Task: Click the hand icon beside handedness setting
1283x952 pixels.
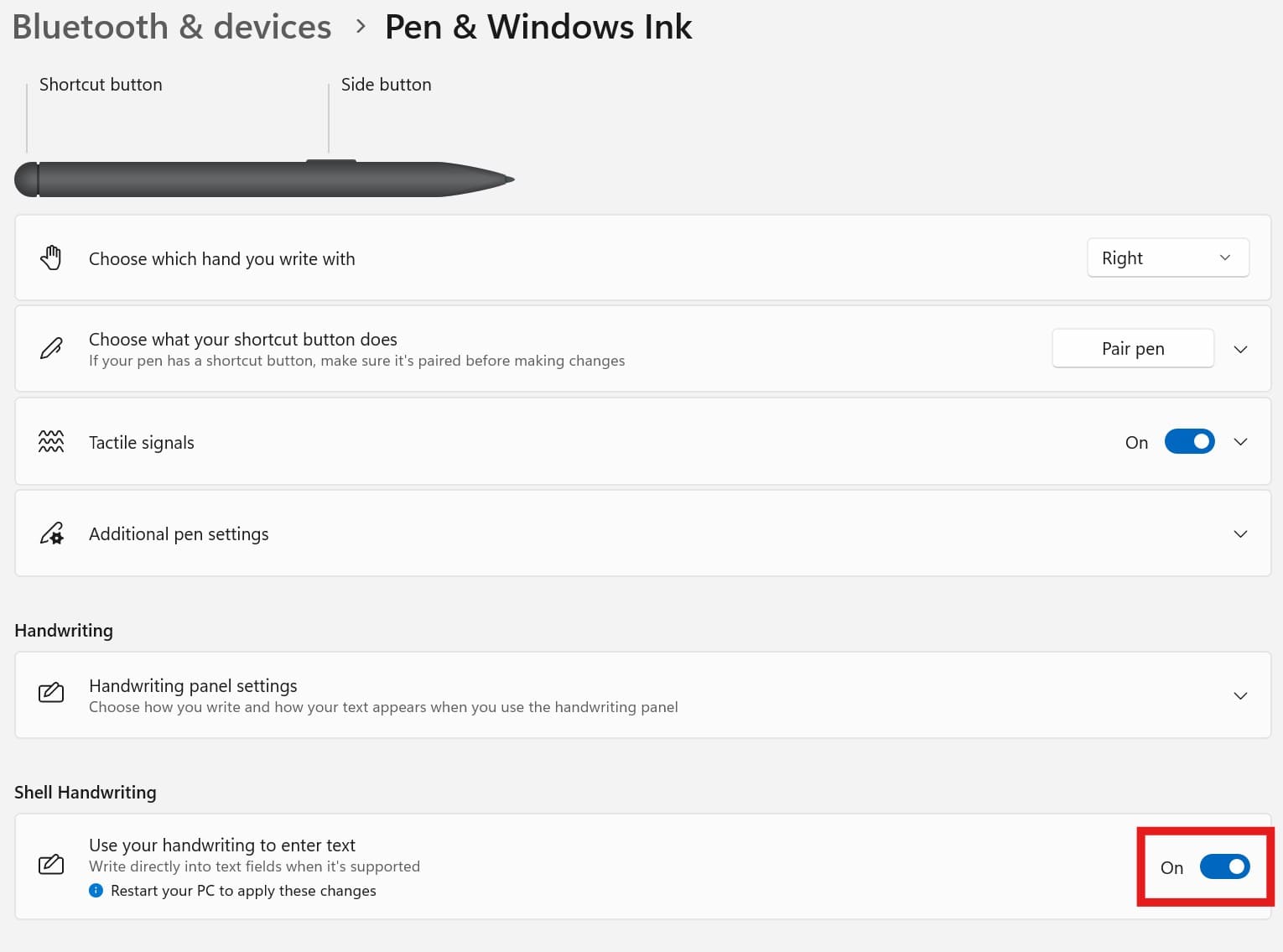Action: [x=51, y=257]
